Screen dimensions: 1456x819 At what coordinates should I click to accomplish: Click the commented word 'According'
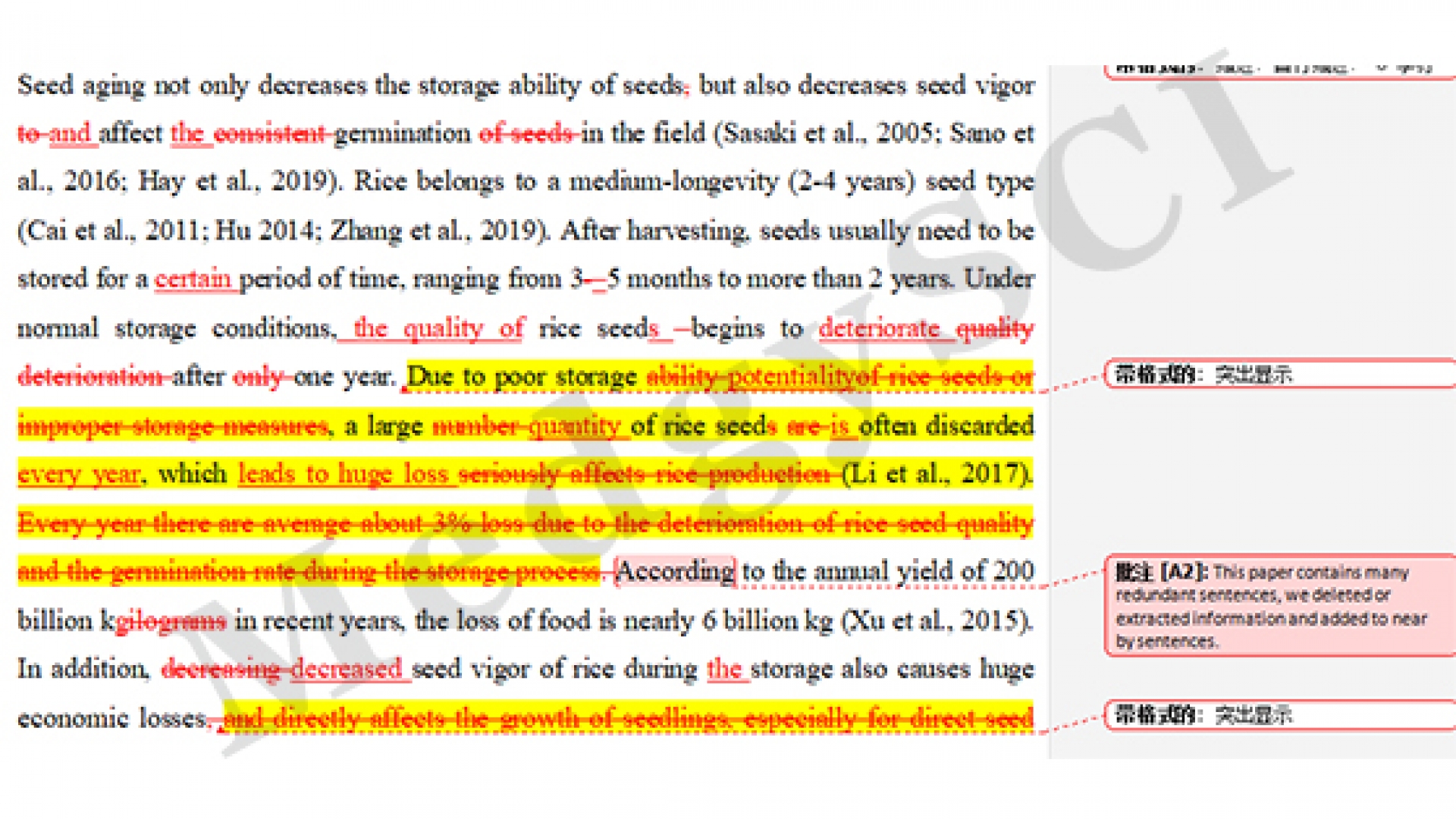pos(674,572)
